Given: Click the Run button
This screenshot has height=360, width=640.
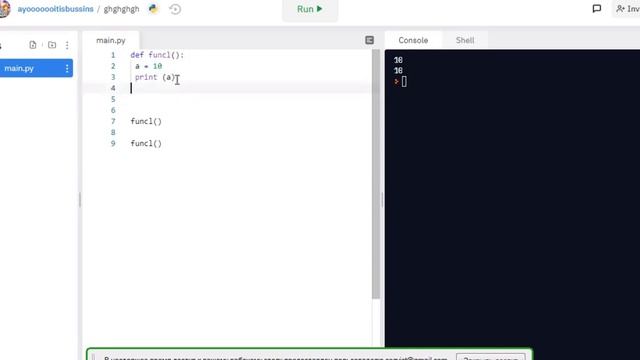Looking at the screenshot, I should point(310,9).
